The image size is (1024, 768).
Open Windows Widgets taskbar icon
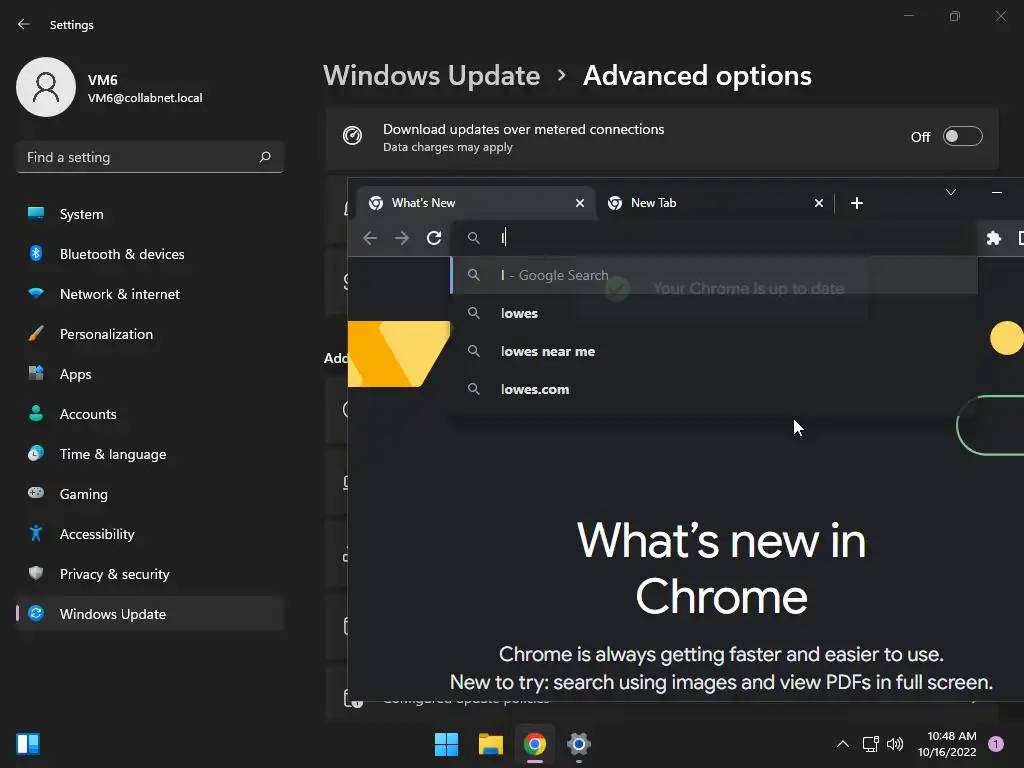(x=28, y=744)
